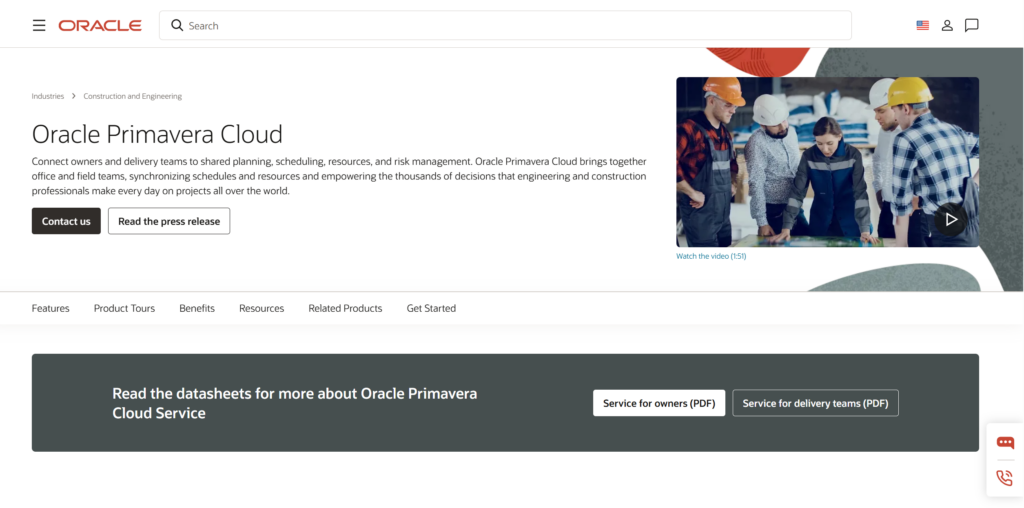
Task: Click the Oracle logo
Action: (x=100, y=25)
